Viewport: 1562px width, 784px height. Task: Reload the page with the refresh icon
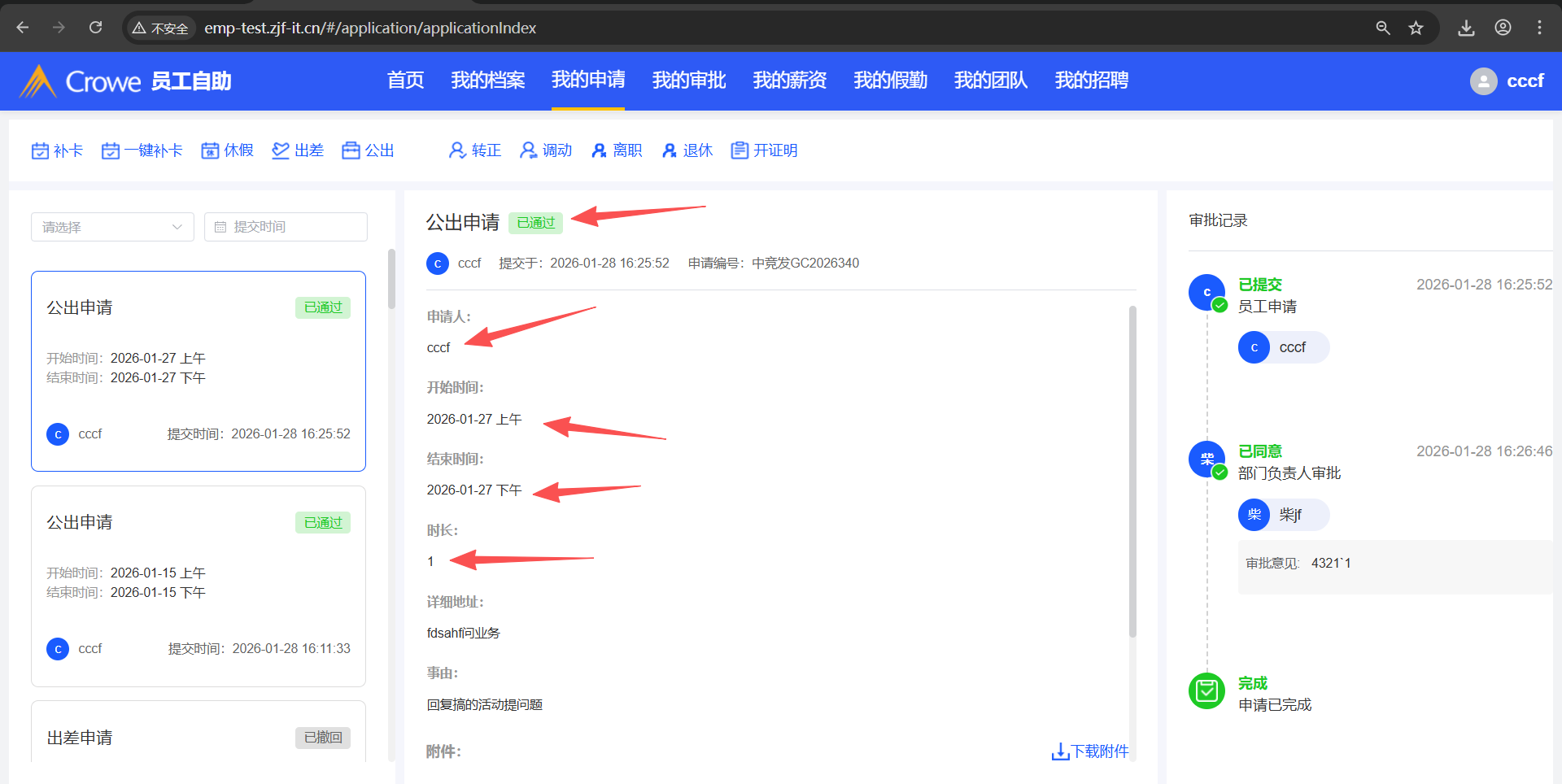[95, 28]
